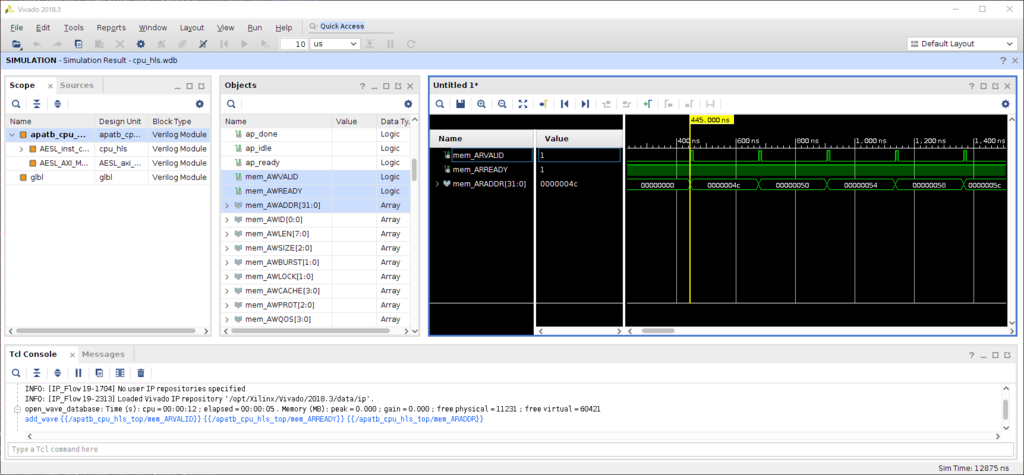Expand all items in Scope panel
The width and height of the screenshot is (1024, 475).
(57, 104)
